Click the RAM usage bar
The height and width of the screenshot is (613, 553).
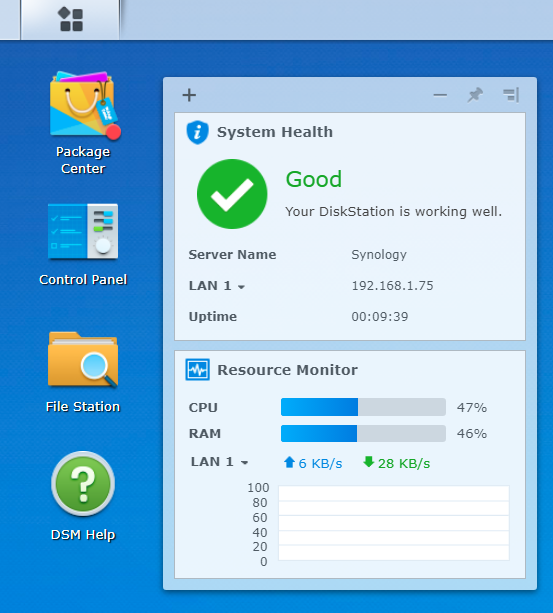[x=363, y=433]
